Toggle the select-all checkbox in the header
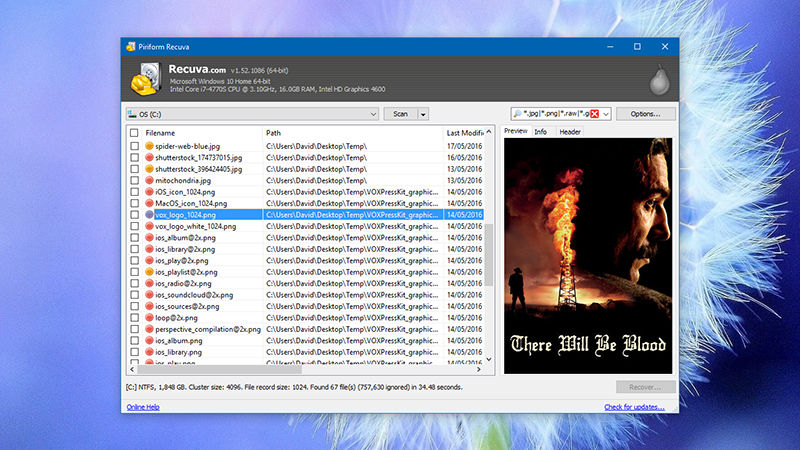This screenshot has width=800, height=450. click(135, 132)
